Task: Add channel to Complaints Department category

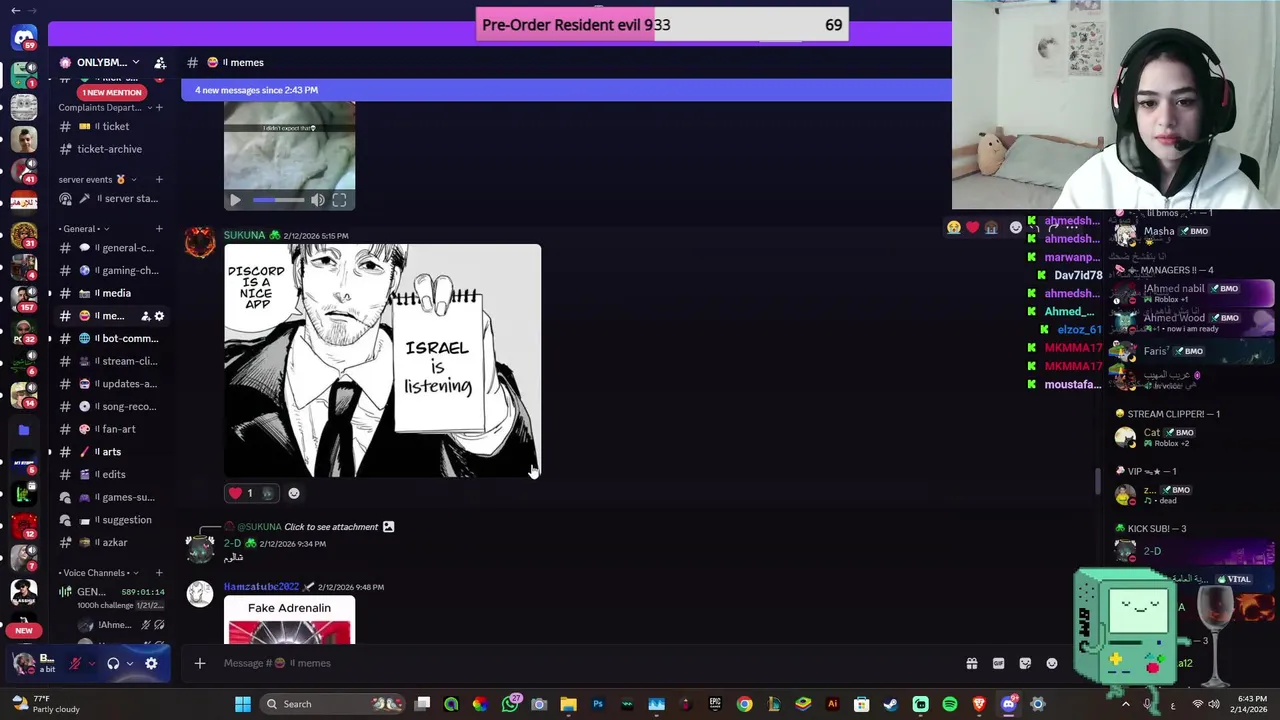Action: (x=159, y=107)
